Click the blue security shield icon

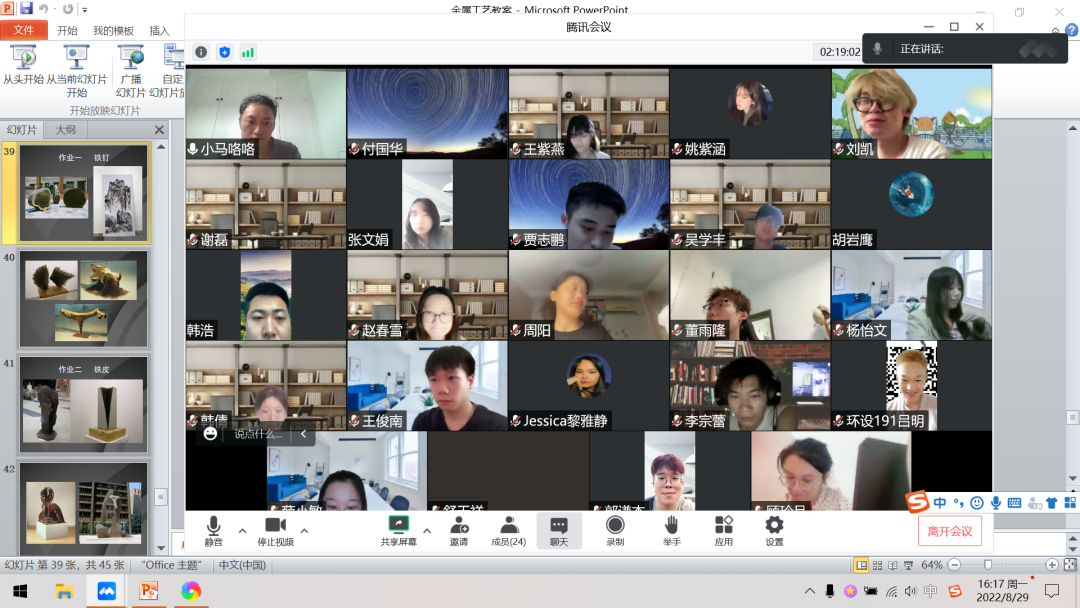tap(225, 52)
